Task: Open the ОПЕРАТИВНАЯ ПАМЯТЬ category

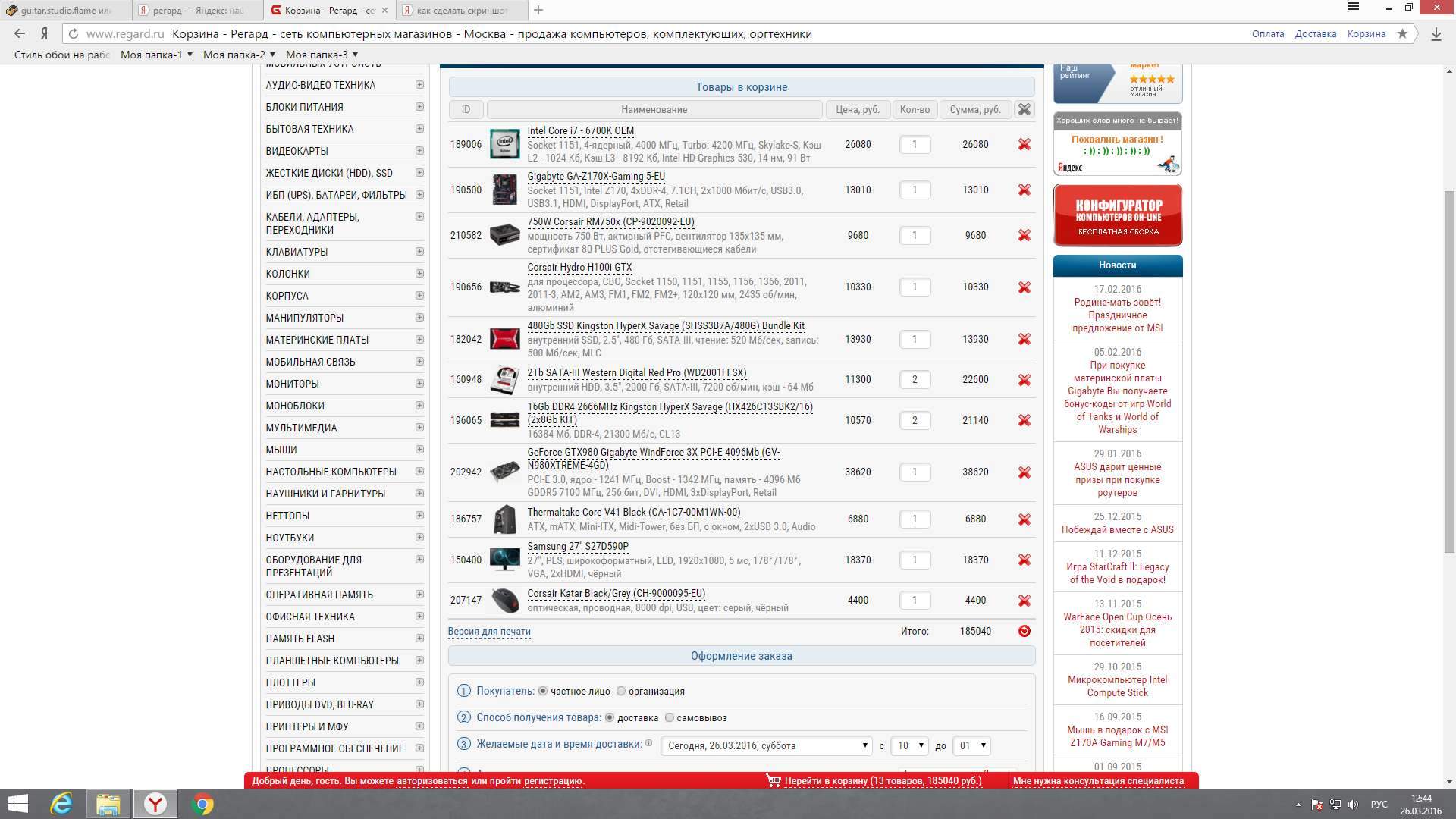Action: [x=319, y=595]
